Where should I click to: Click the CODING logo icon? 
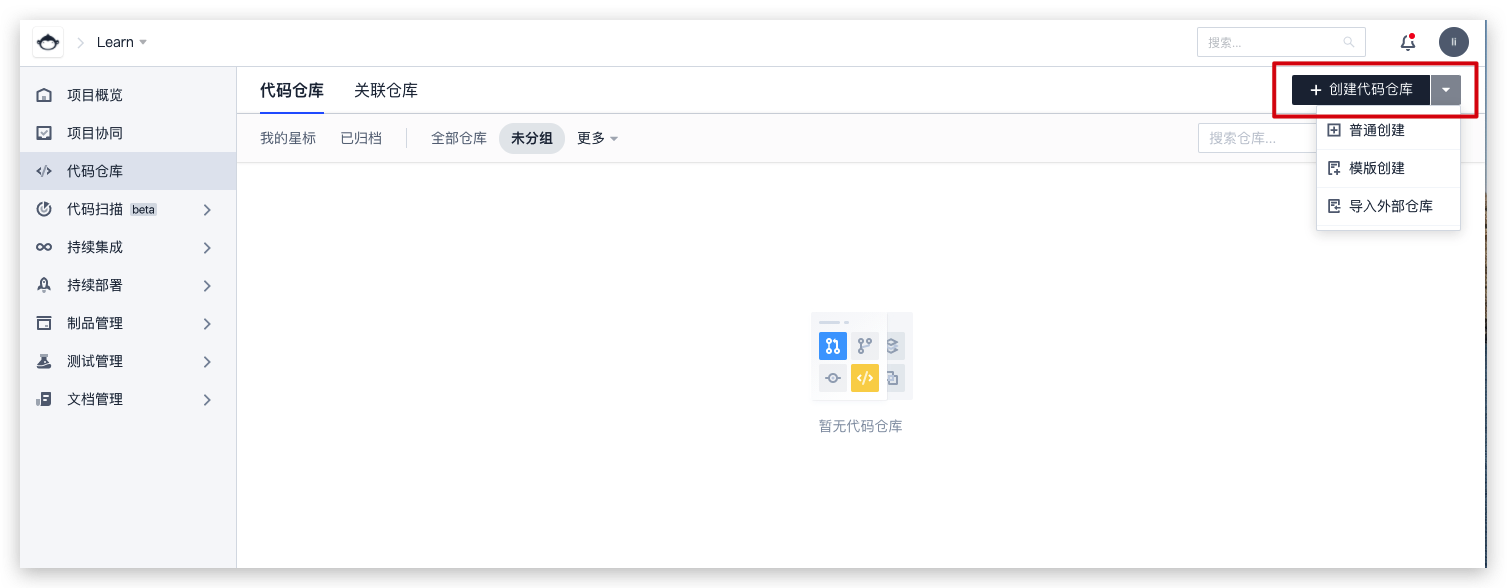point(48,42)
